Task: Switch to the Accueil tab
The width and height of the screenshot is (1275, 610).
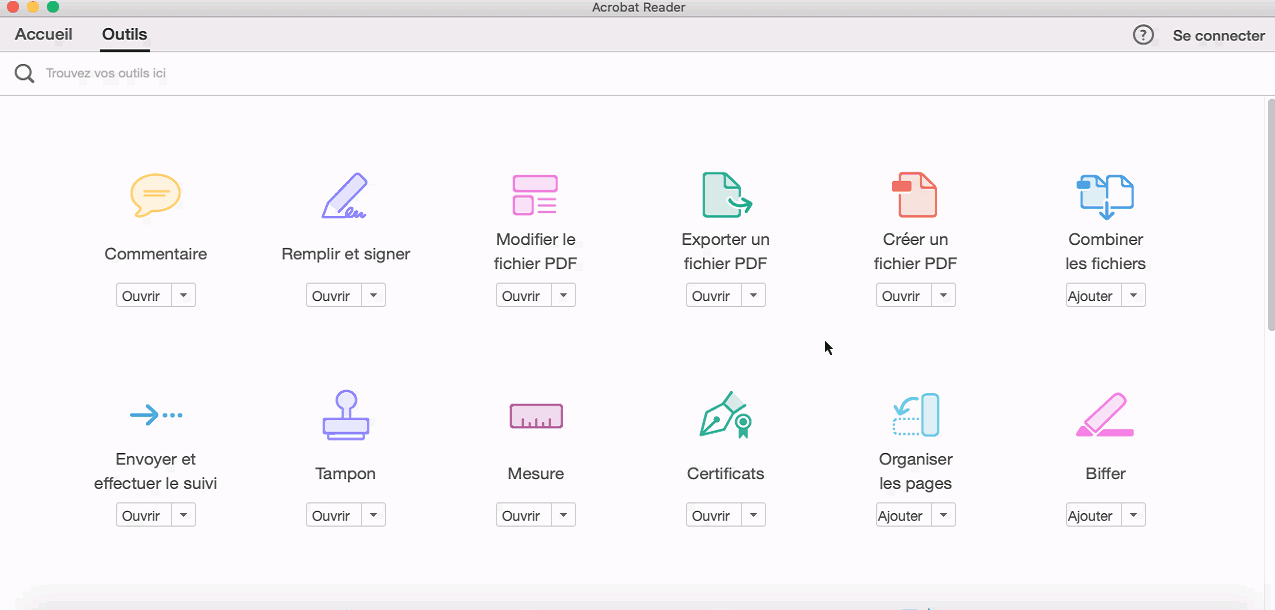Action: pyautogui.click(x=44, y=34)
